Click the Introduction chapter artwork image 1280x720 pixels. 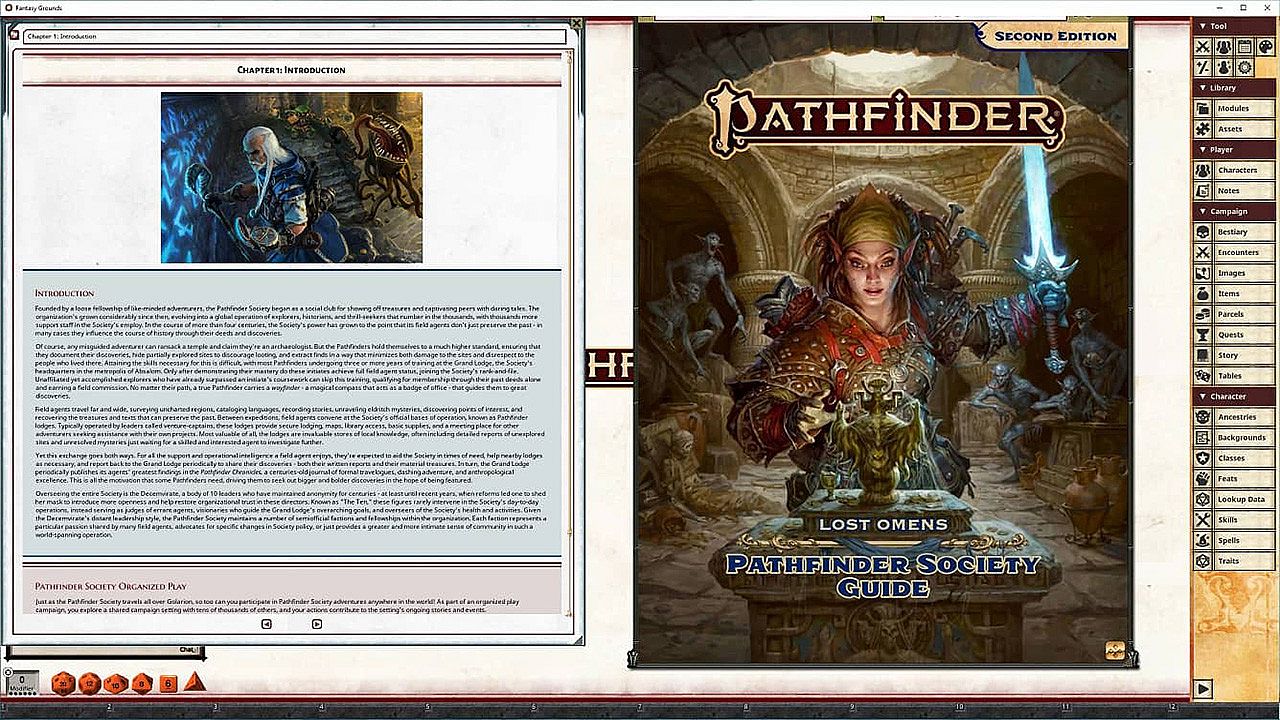click(291, 178)
